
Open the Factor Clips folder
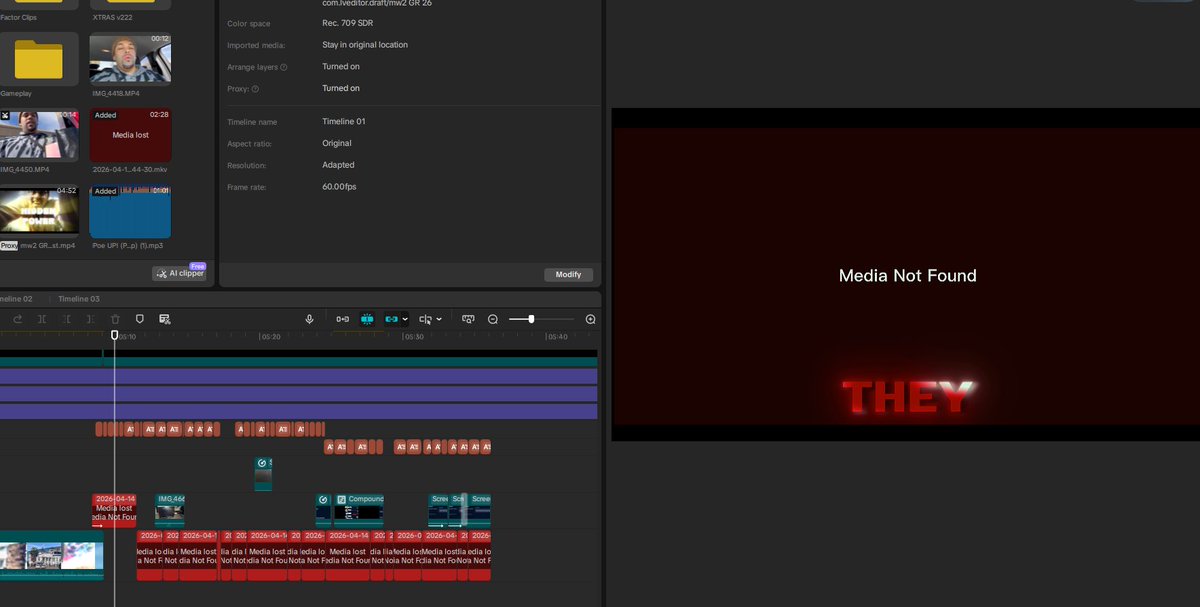point(39,5)
